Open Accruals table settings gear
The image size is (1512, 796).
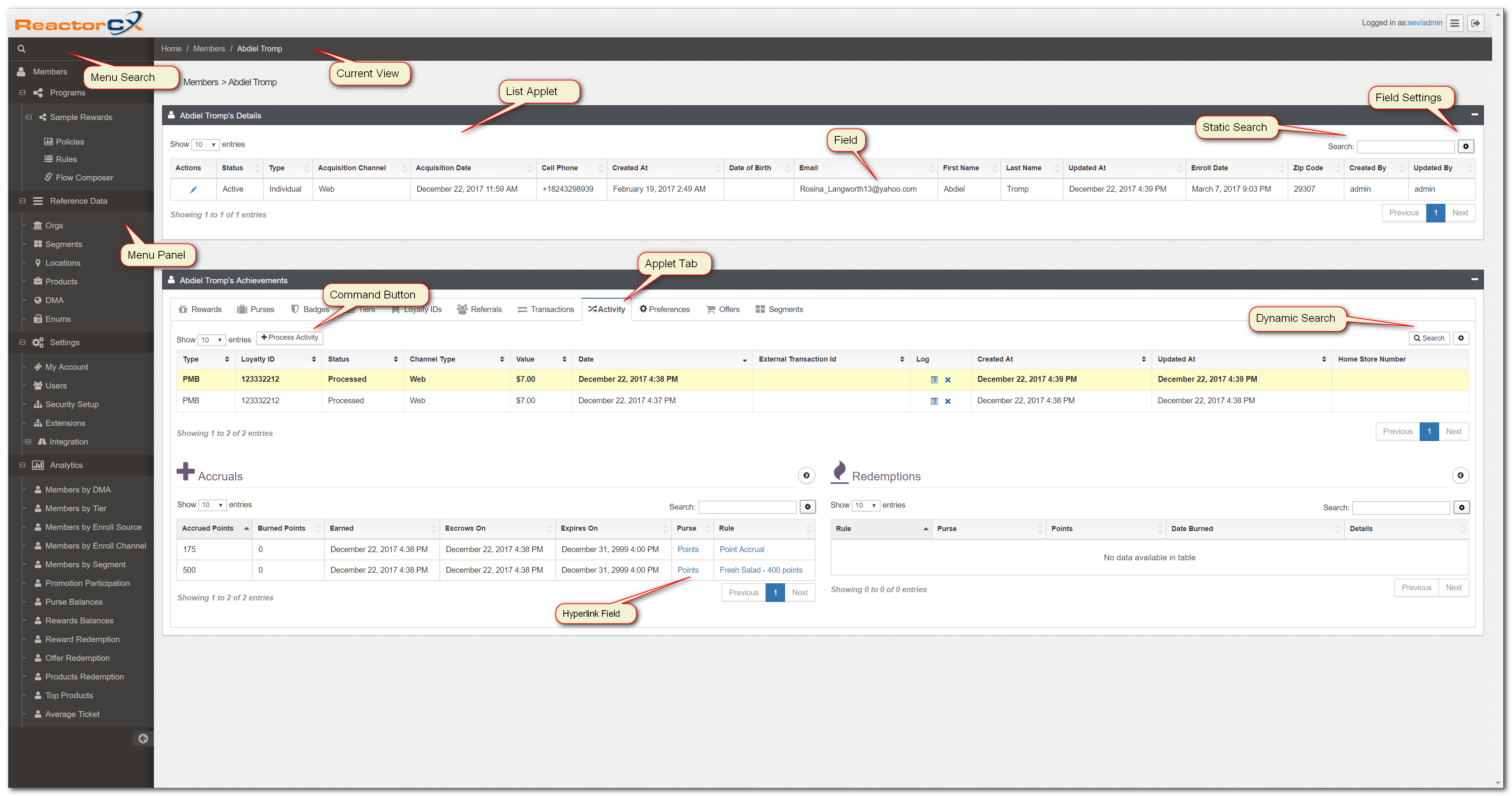808,507
